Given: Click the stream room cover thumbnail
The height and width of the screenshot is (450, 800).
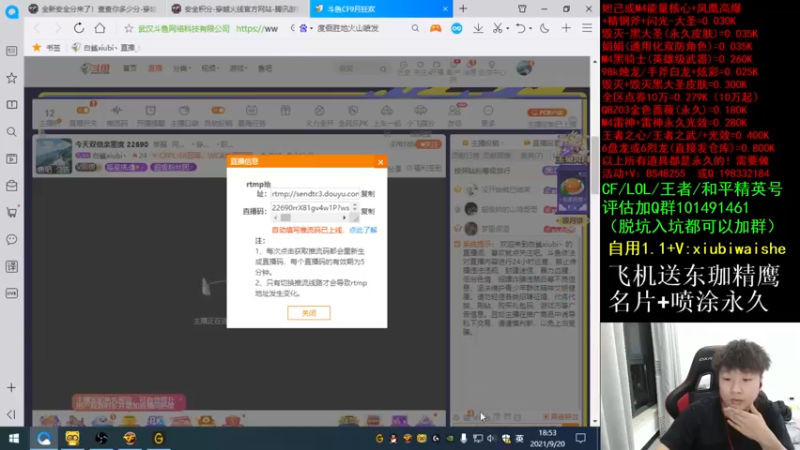Looking at the screenshot, I should click(54, 156).
